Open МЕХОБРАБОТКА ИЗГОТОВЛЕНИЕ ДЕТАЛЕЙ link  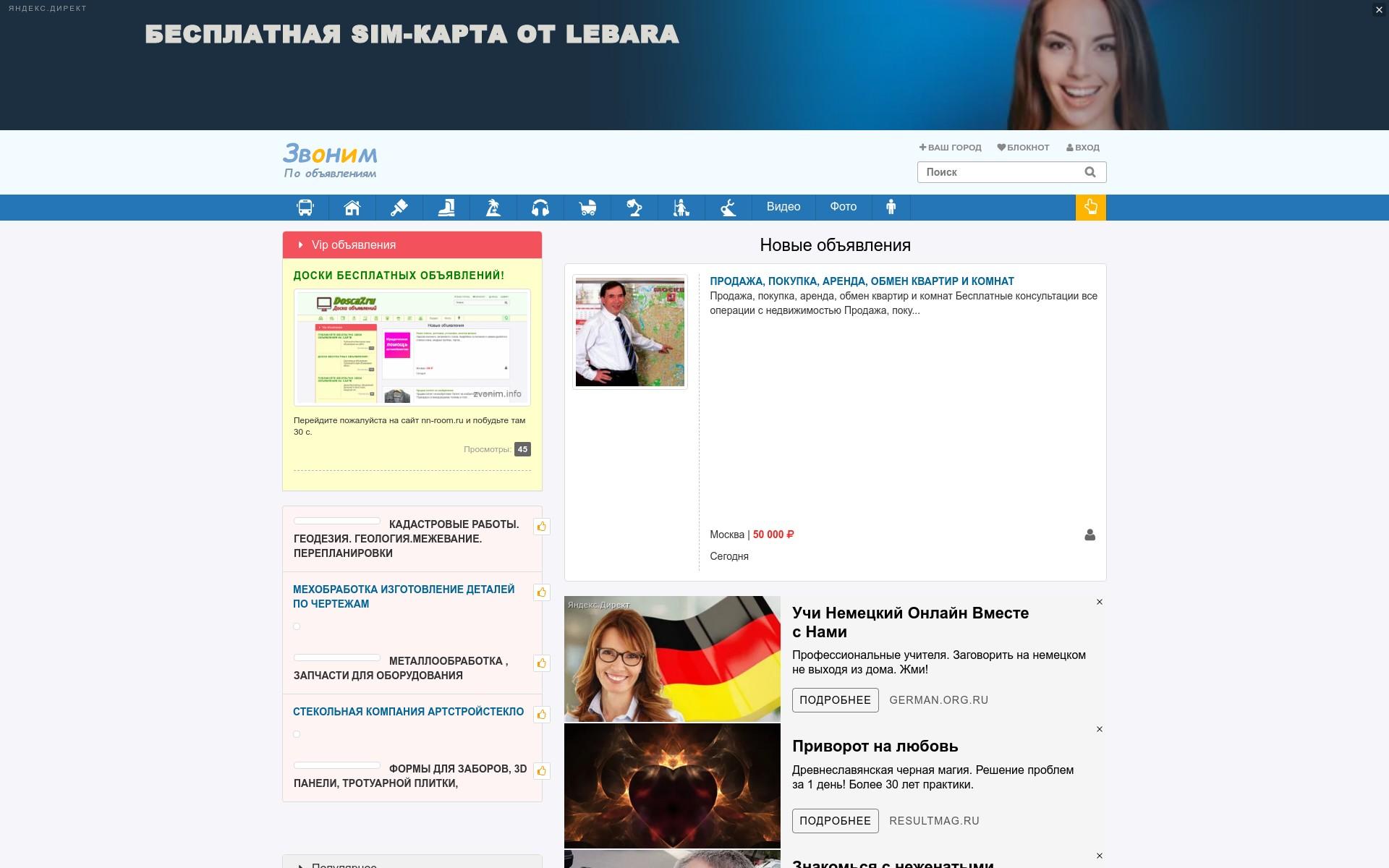[404, 597]
